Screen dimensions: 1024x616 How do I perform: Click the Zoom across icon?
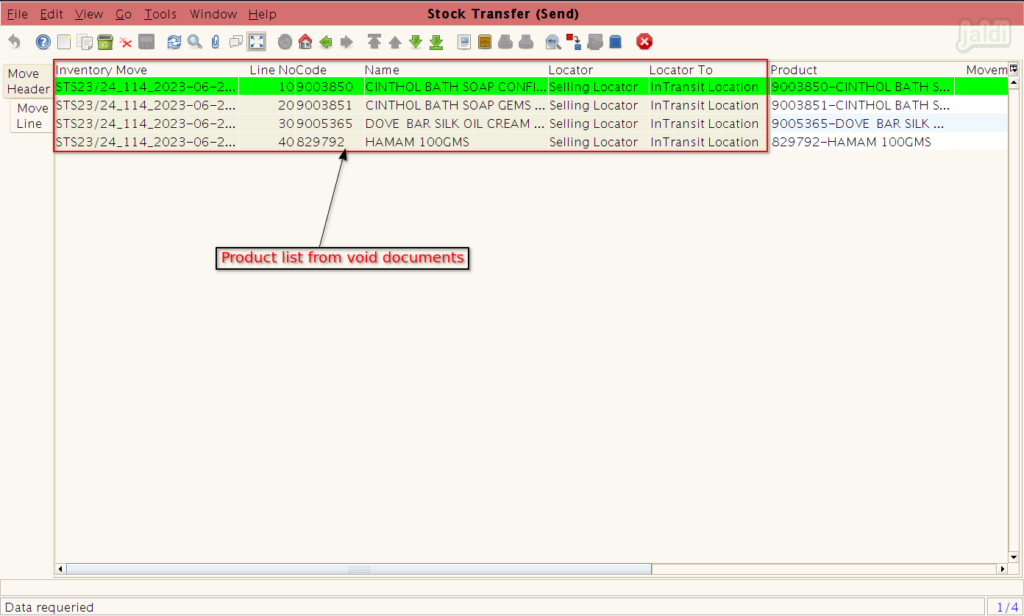coord(553,42)
